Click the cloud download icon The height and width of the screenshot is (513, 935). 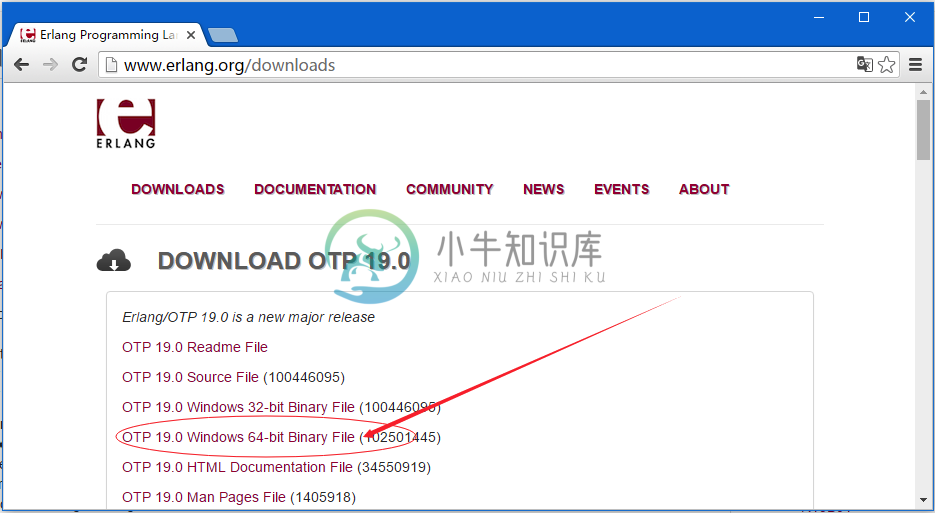(x=113, y=261)
